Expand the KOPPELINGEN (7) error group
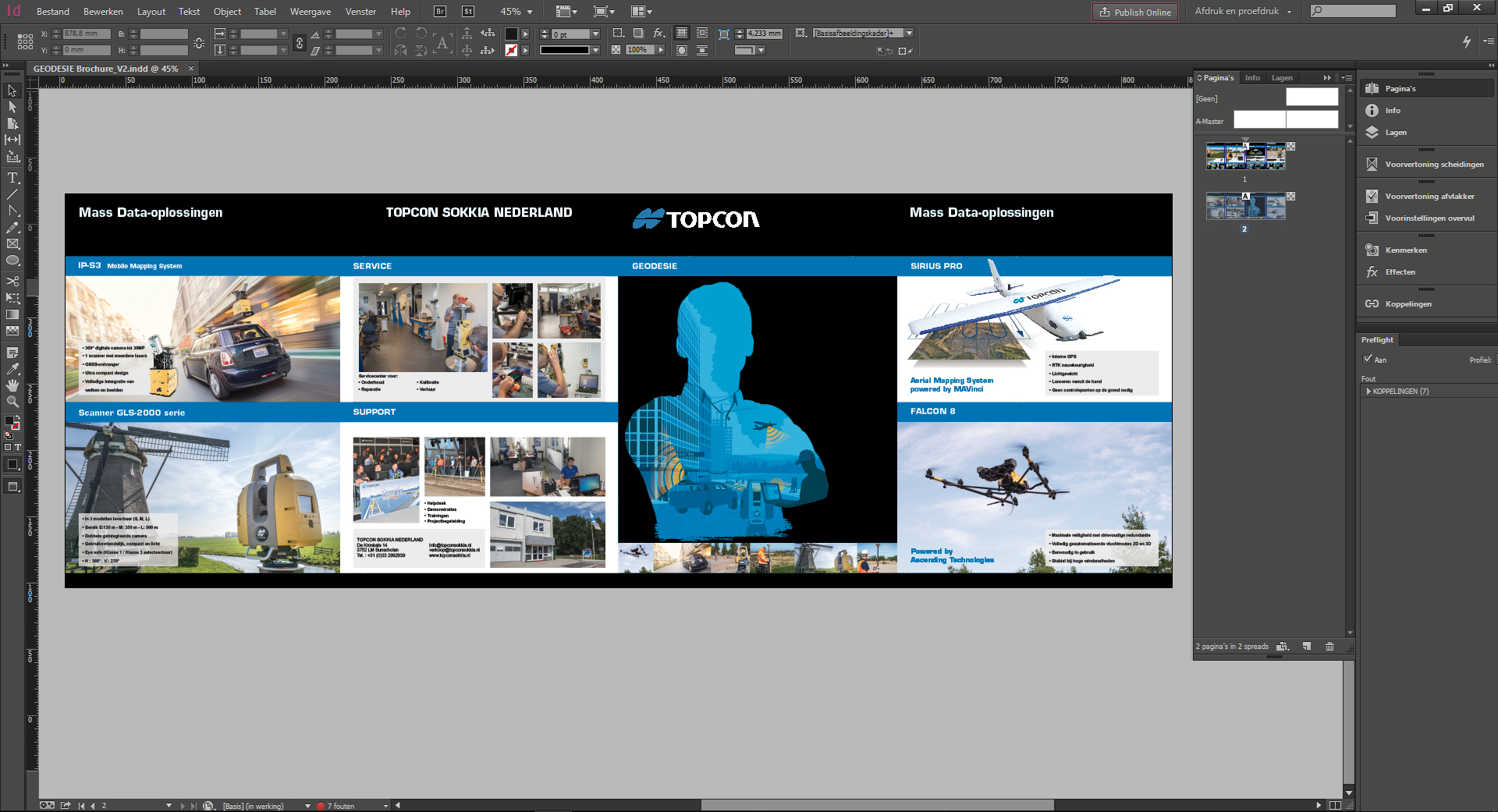Image resolution: width=1498 pixels, height=812 pixels. pyautogui.click(x=1368, y=392)
